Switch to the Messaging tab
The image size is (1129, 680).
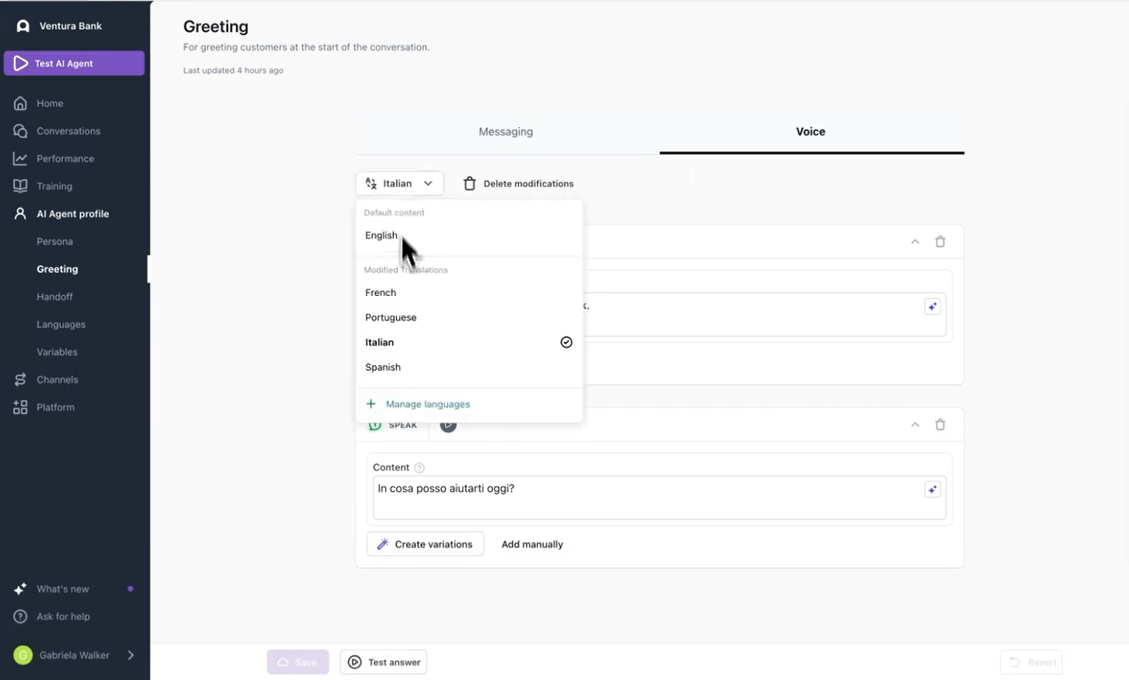point(505,131)
